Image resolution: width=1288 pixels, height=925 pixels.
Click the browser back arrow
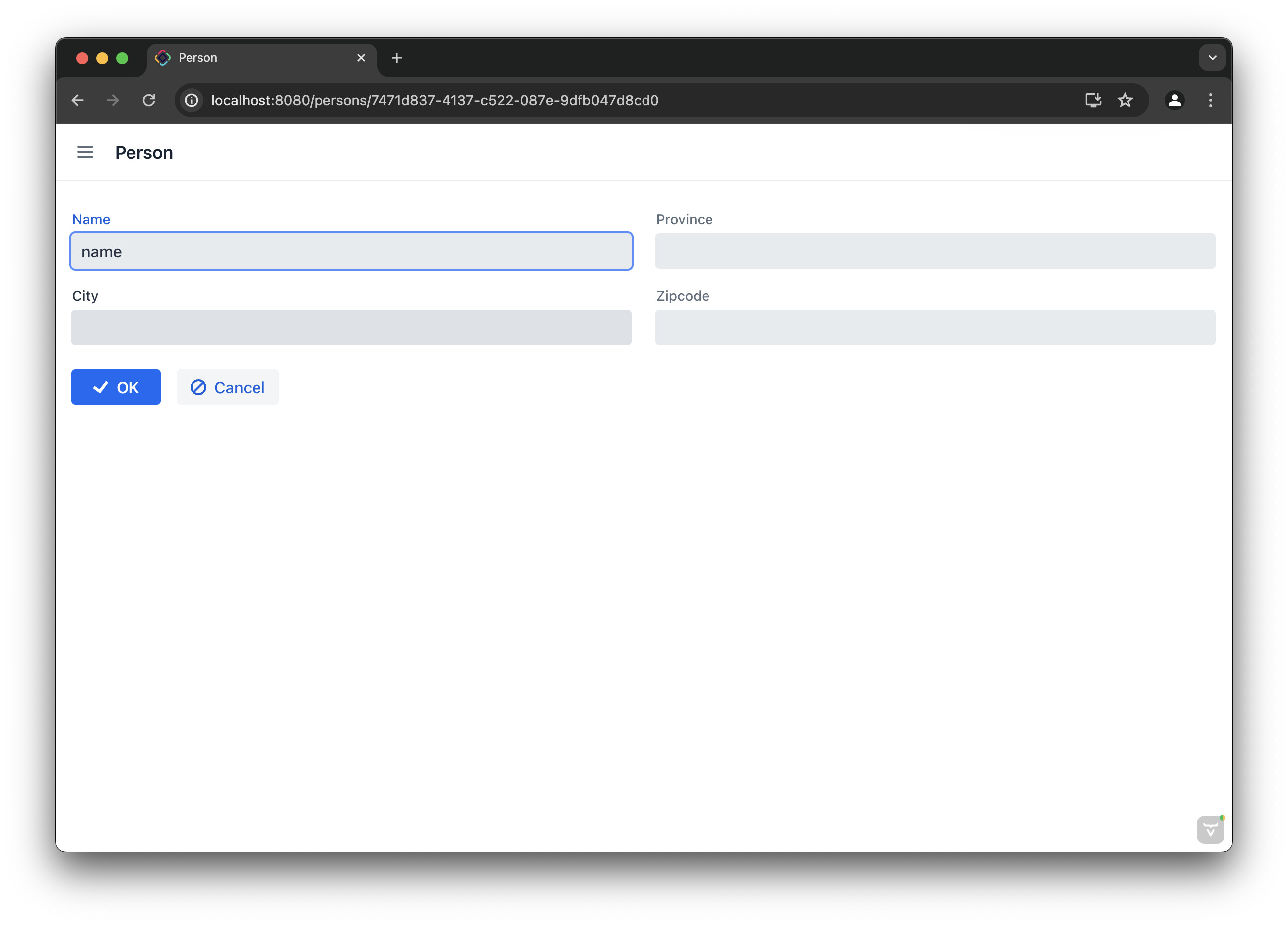78,101
